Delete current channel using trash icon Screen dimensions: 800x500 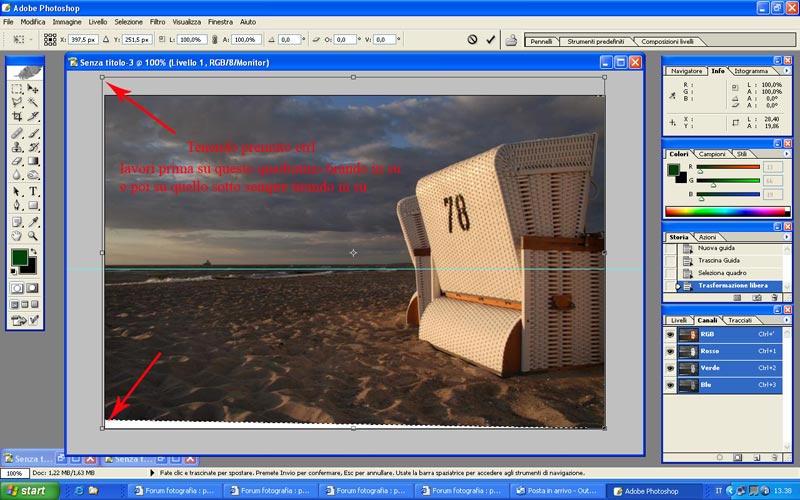click(776, 458)
